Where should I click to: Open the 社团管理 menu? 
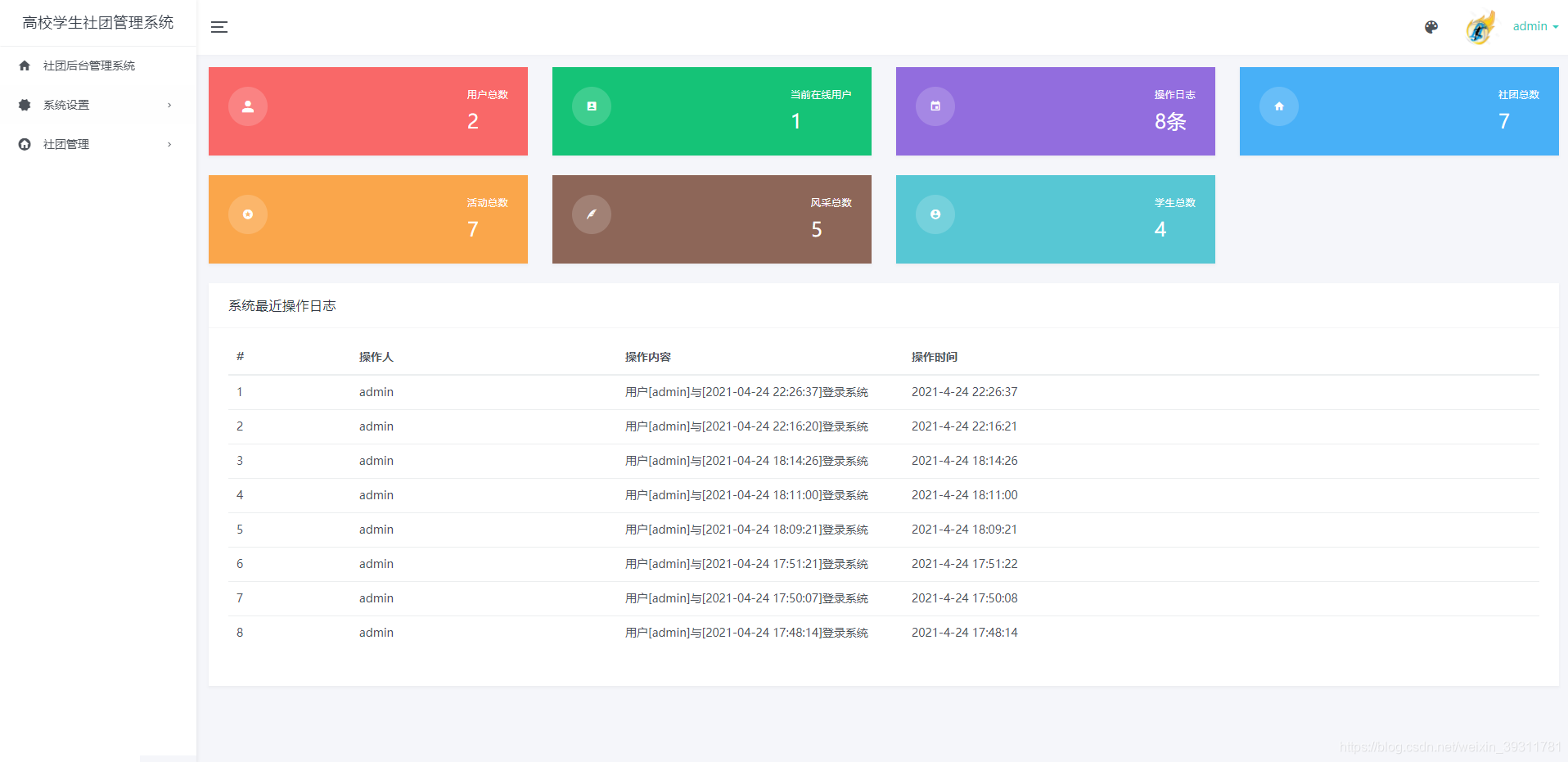pyautogui.click(x=98, y=144)
